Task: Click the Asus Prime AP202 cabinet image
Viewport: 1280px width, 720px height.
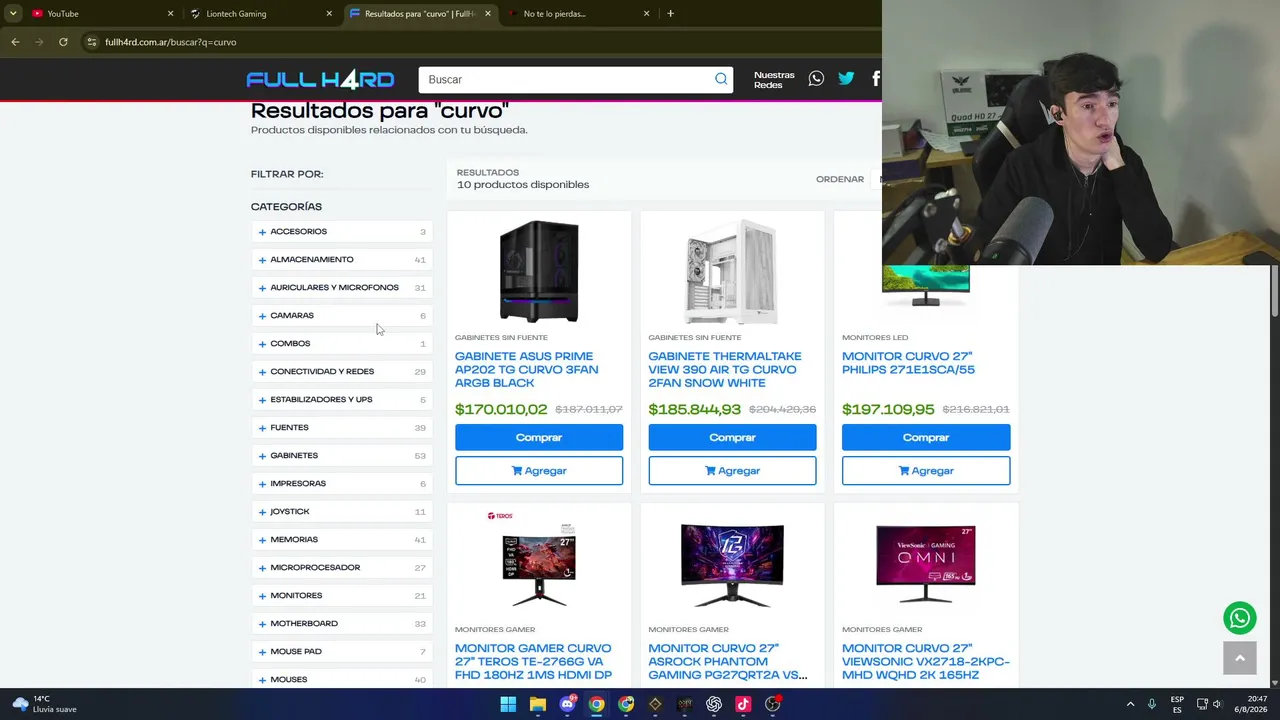Action: 539,272
